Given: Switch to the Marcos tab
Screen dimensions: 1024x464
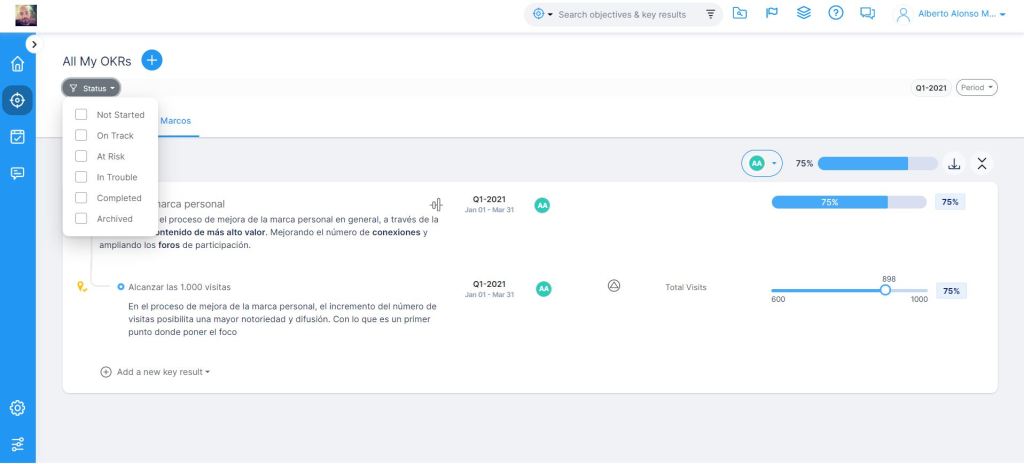Looking at the screenshot, I should (x=176, y=121).
